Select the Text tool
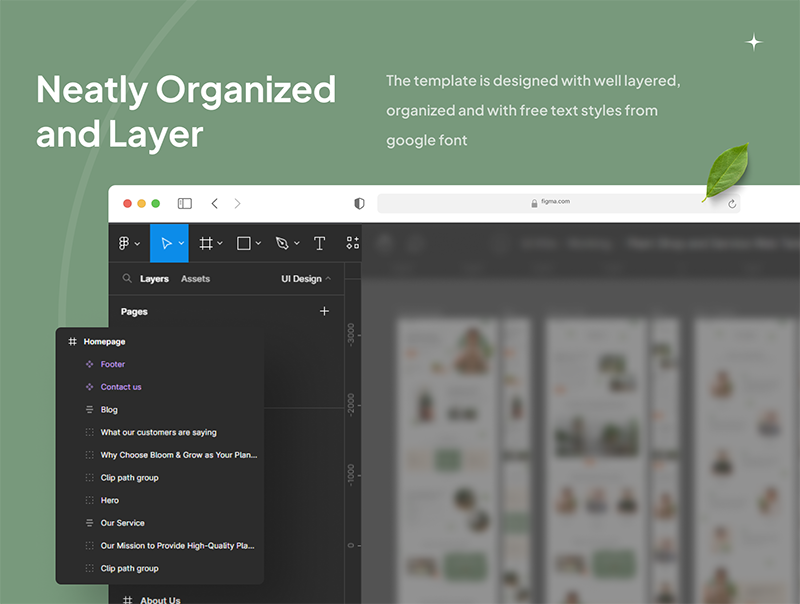Viewport: 800px width, 604px height. 320,243
